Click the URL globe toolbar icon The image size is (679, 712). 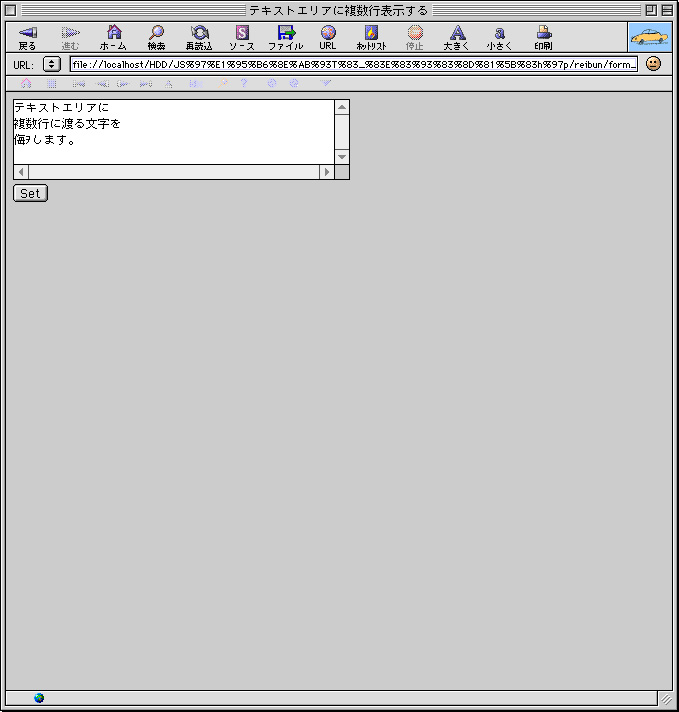[328, 38]
